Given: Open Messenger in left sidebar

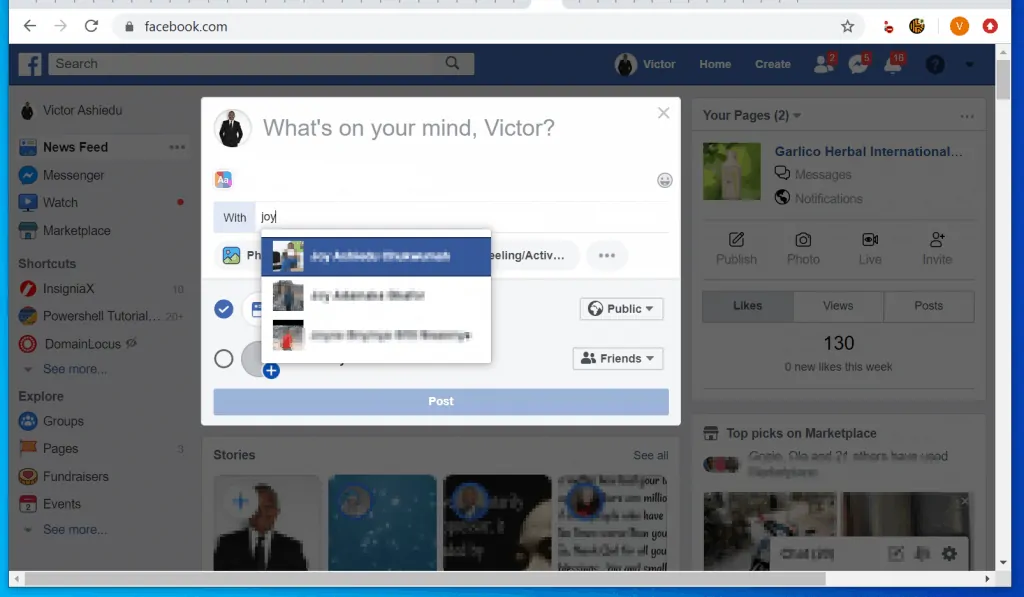Looking at the screenshot, I should tap(73, 175).
